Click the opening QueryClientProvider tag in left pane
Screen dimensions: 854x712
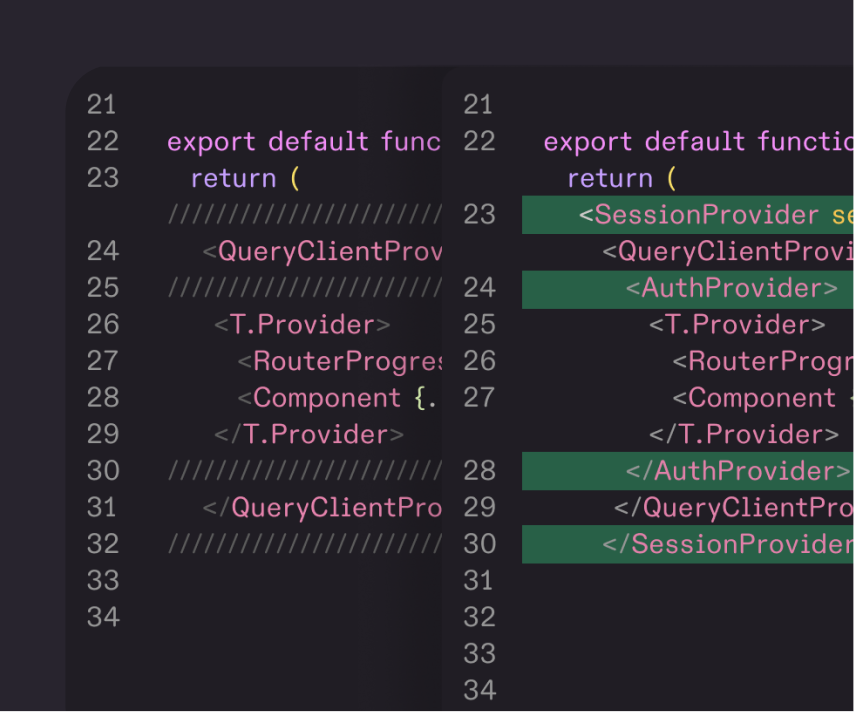coord(321,251)
